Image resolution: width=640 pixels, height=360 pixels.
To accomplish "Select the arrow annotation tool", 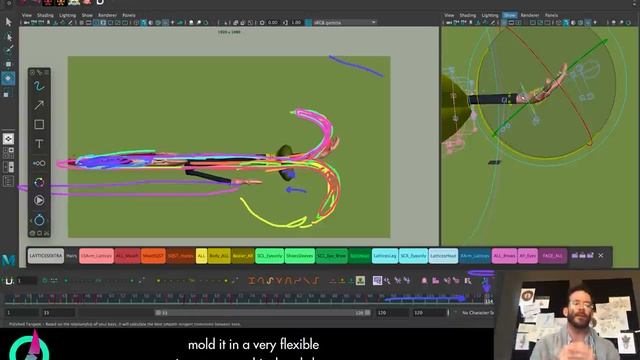I will [x=39, y=105].
